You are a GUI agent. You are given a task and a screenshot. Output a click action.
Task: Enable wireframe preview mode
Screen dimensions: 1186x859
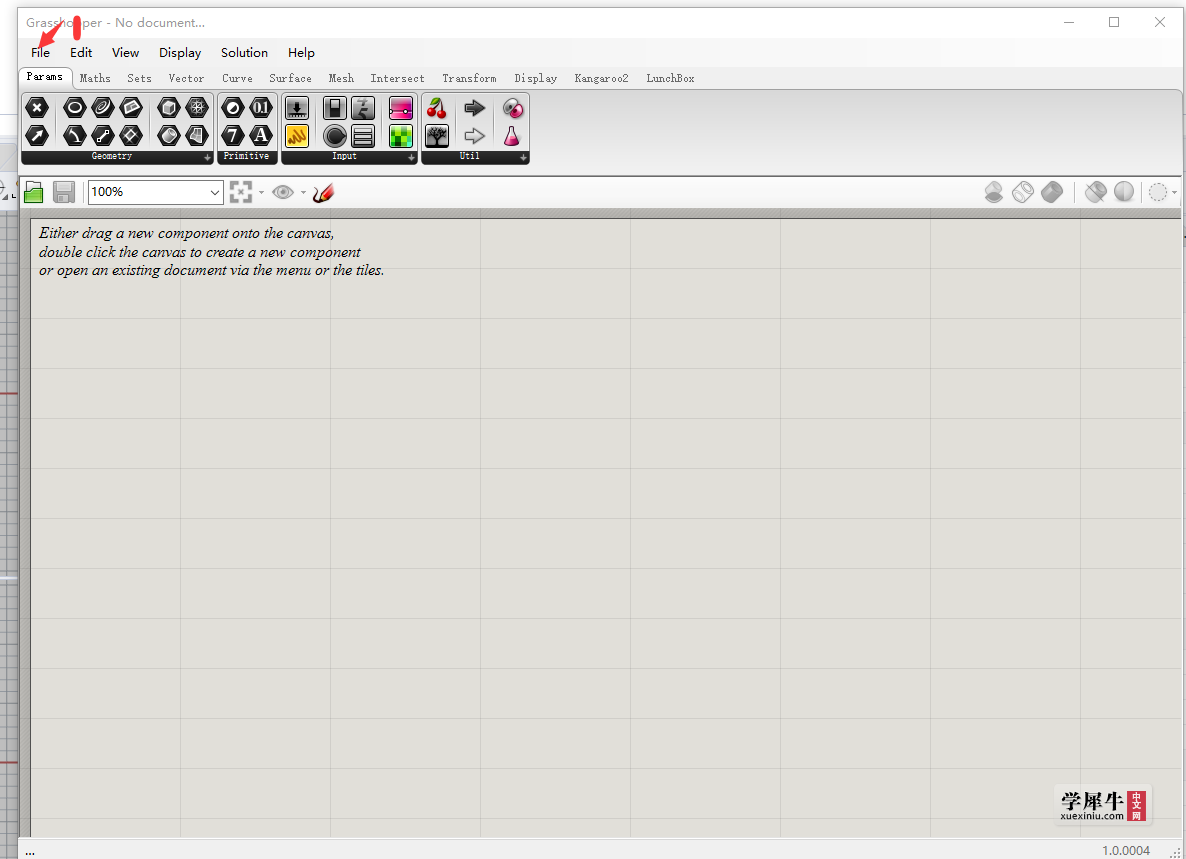pos(1023,192)
